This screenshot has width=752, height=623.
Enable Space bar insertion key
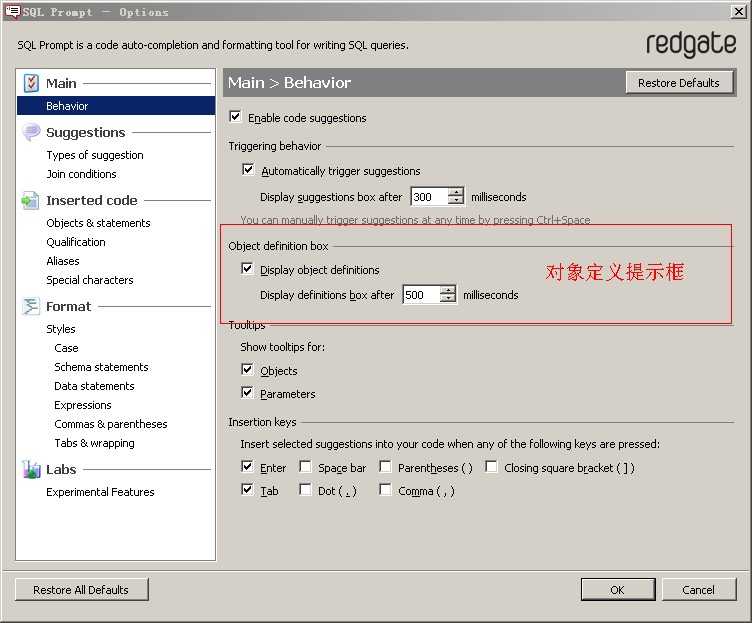point(305,467)
